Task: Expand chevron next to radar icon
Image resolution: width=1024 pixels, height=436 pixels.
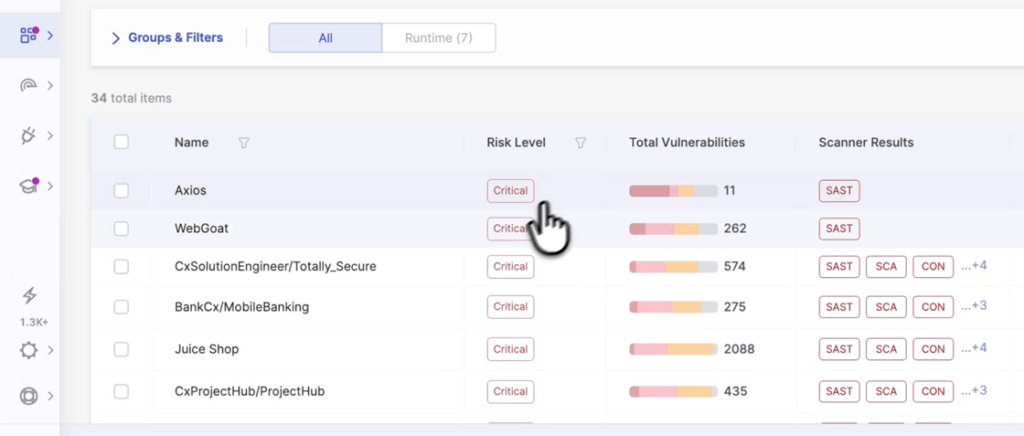Action: [50, 86]
